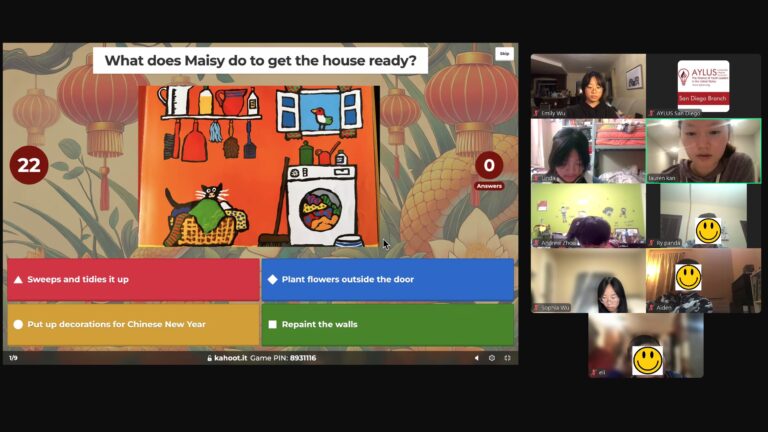The width and height of the screenshot is (768, 432).
Task: Click the diamond shape on the blue answer
Action: (x=273, y=280)
